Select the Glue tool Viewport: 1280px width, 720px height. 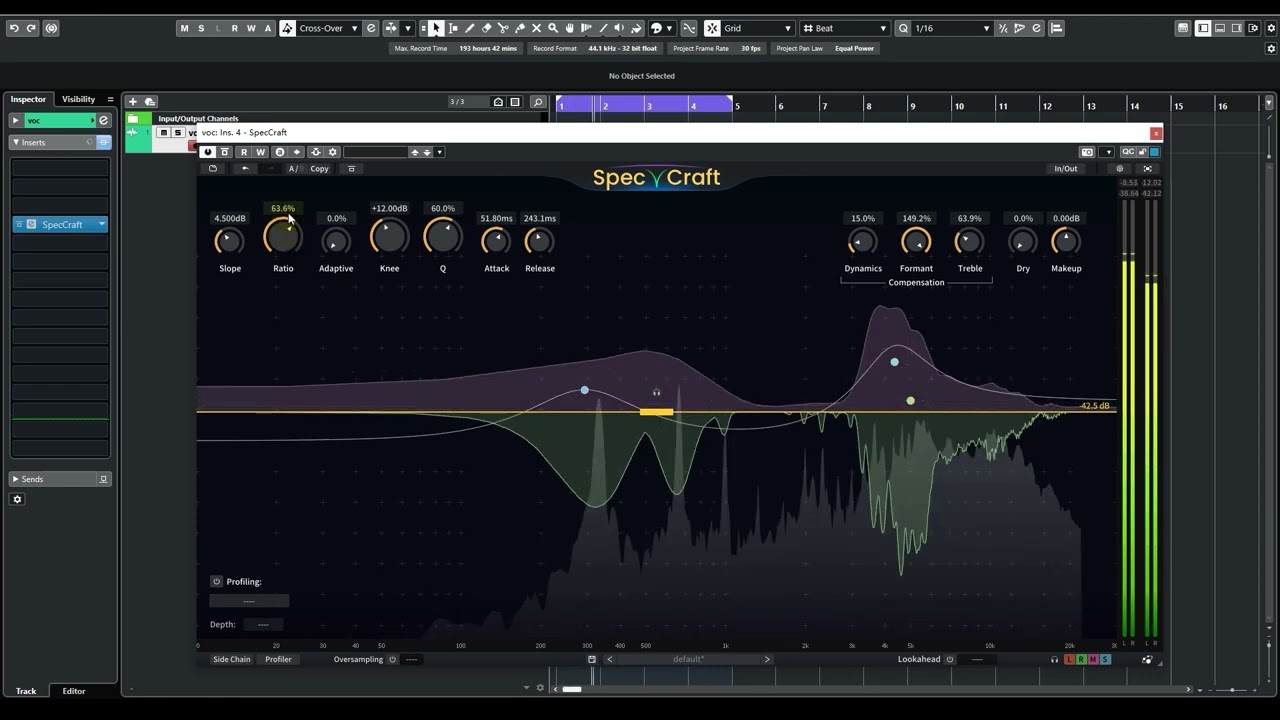(520, 28)
